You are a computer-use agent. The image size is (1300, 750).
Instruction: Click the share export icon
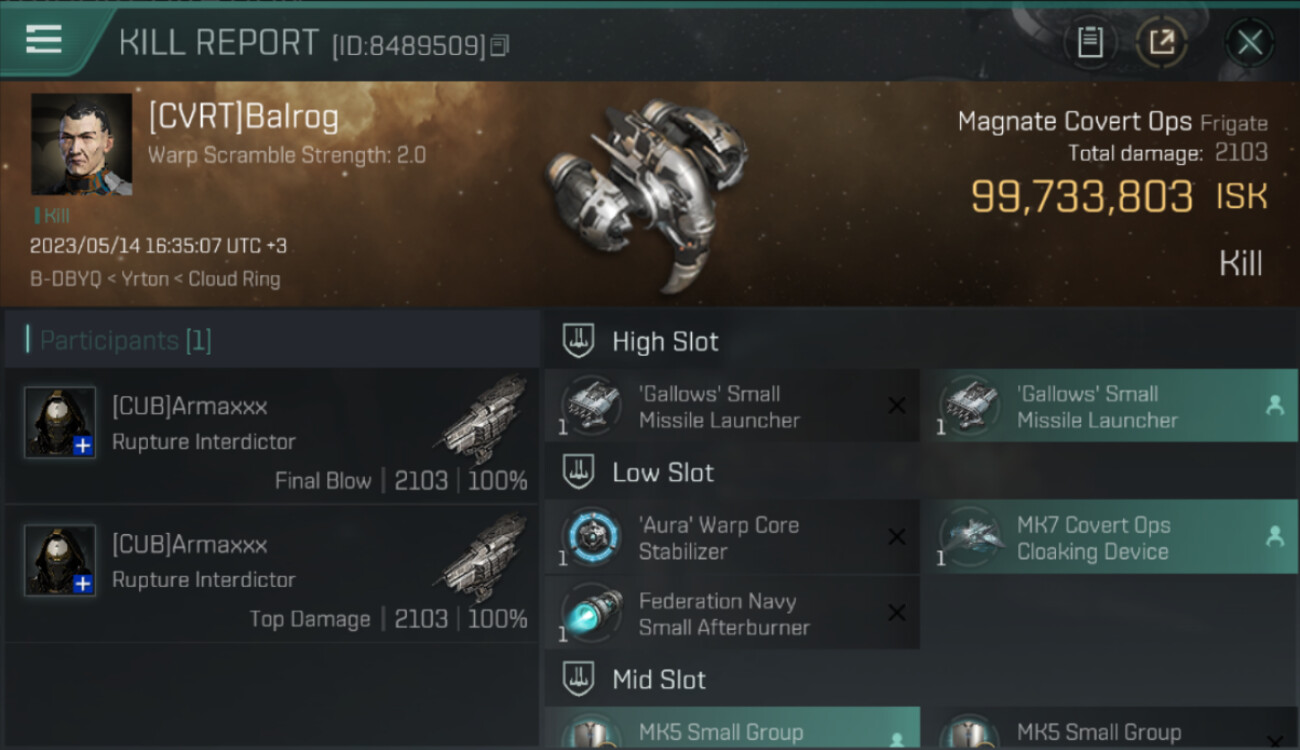[x=1161, y=42]
